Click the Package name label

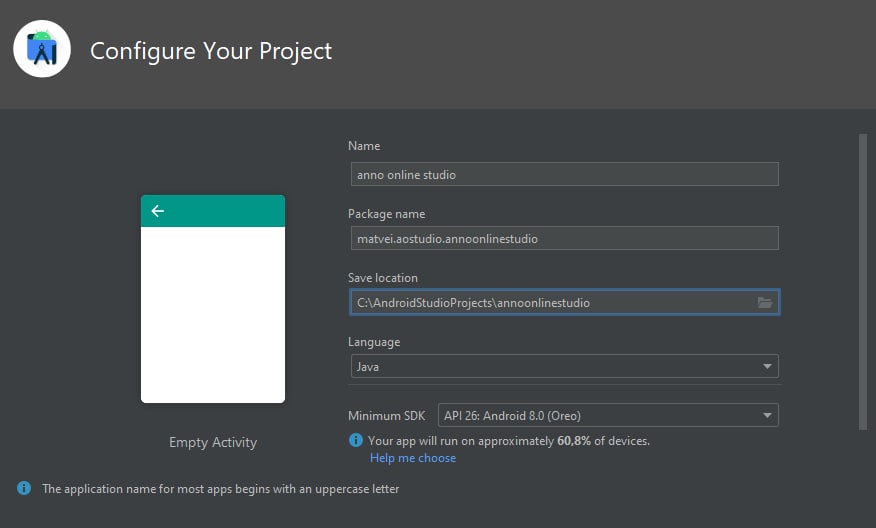(x=387, y=214)
